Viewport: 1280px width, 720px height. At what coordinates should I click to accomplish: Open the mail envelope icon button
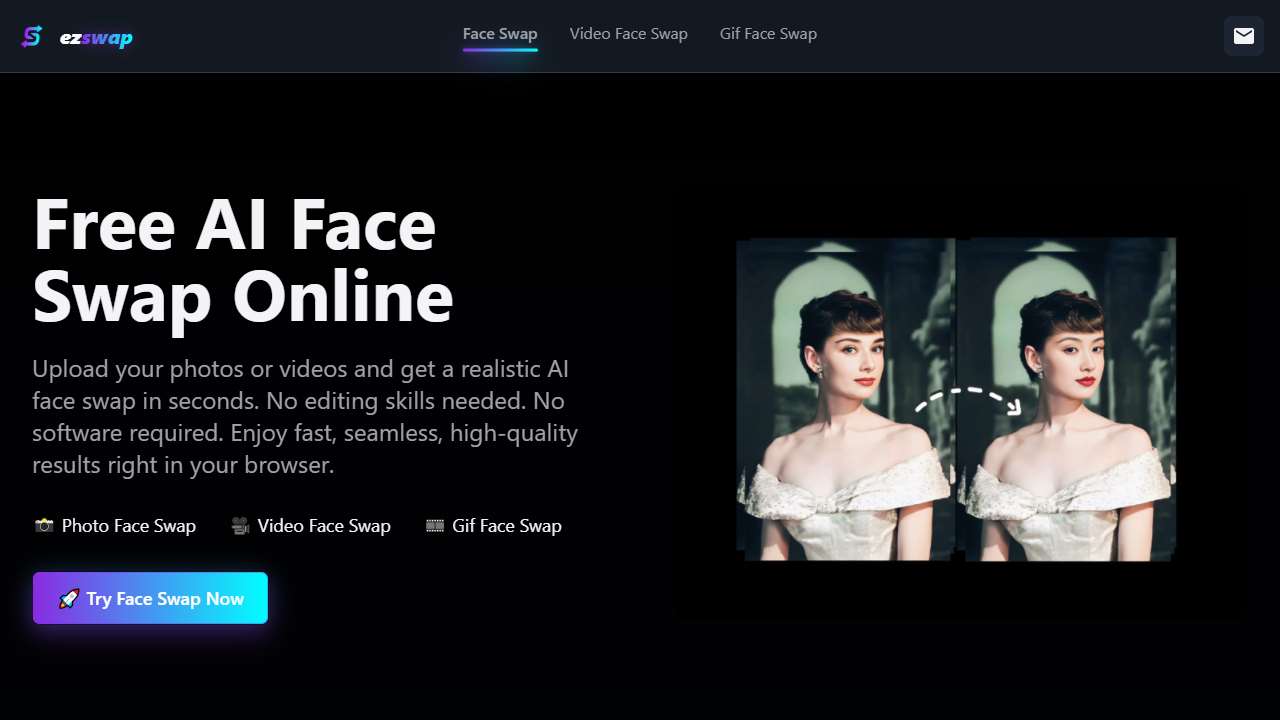tap(1243, 36)
